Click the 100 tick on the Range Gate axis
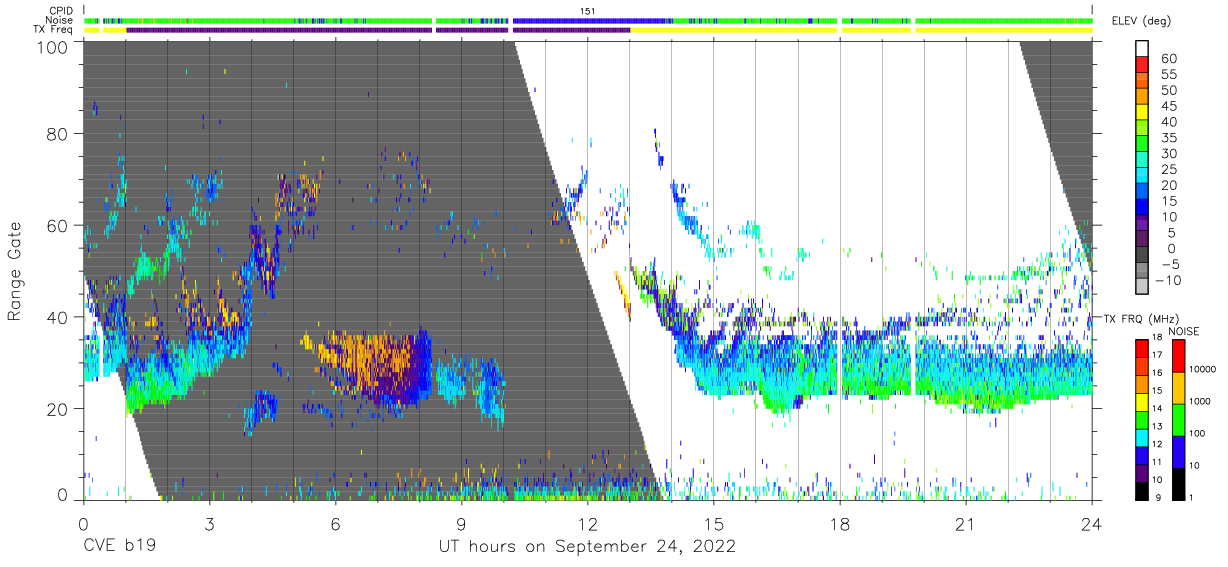 (54, 47)
